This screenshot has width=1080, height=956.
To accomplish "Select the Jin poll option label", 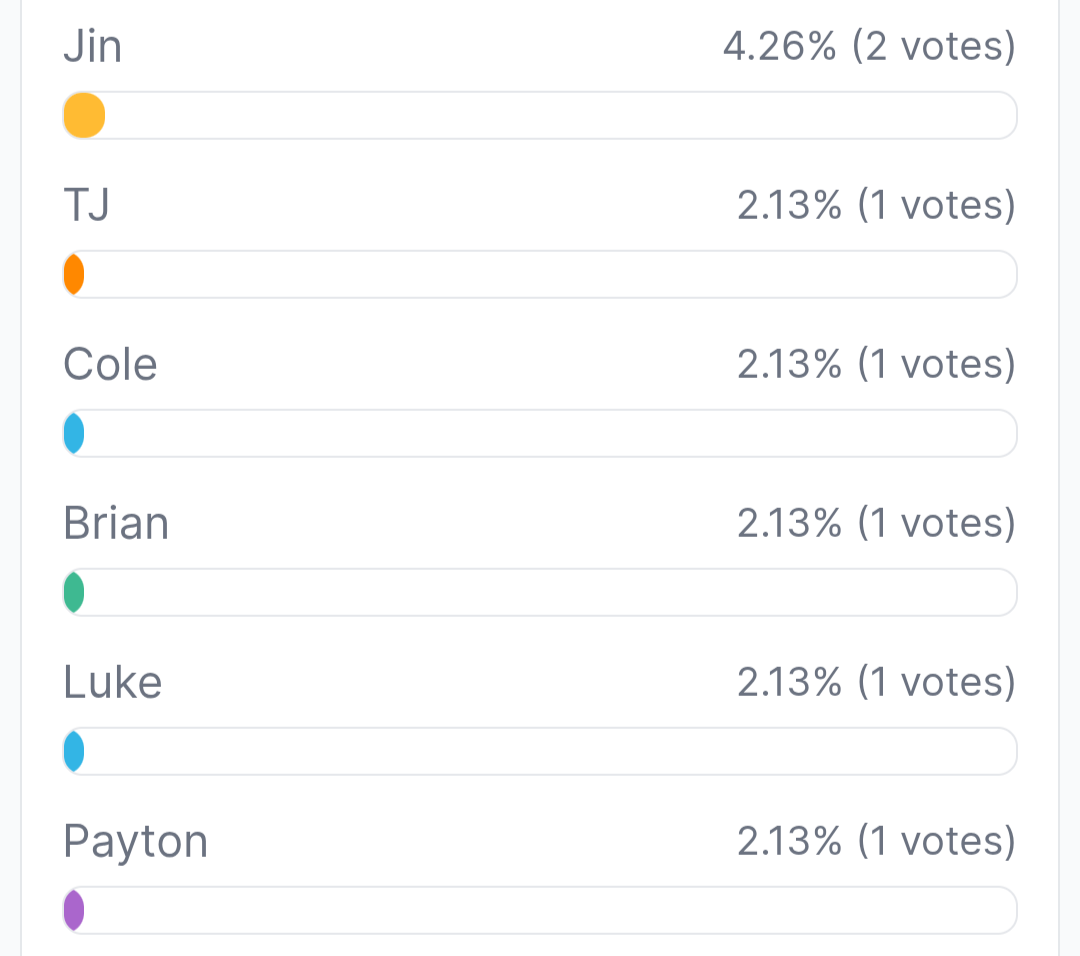I will [x=92, y=46].
